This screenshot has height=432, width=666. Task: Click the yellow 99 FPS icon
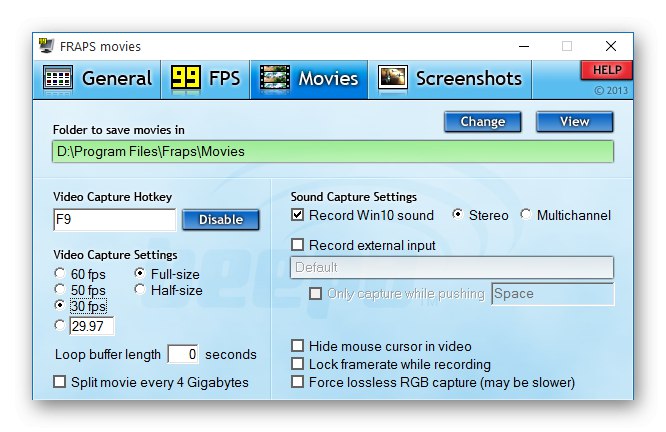click(x=185, y=78)
